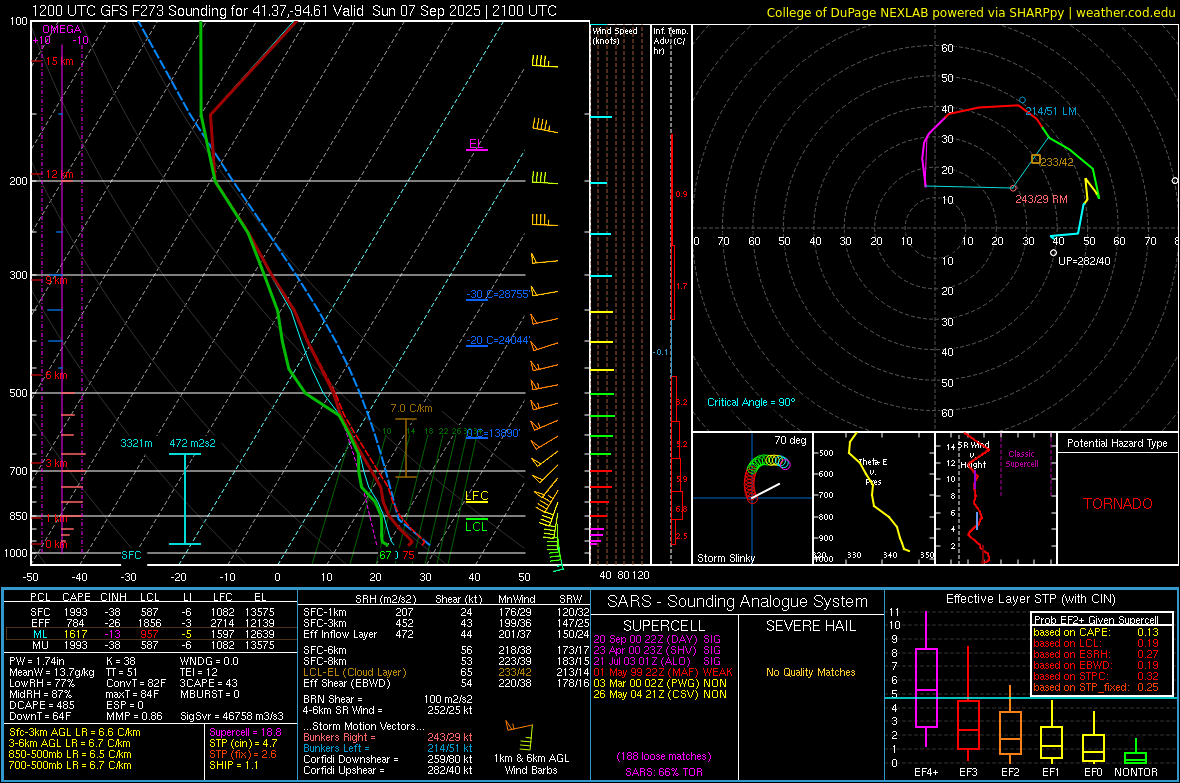Click the surface dewpoint value 67
This screenshot has height=783, width=1180.
click(385, 555)
